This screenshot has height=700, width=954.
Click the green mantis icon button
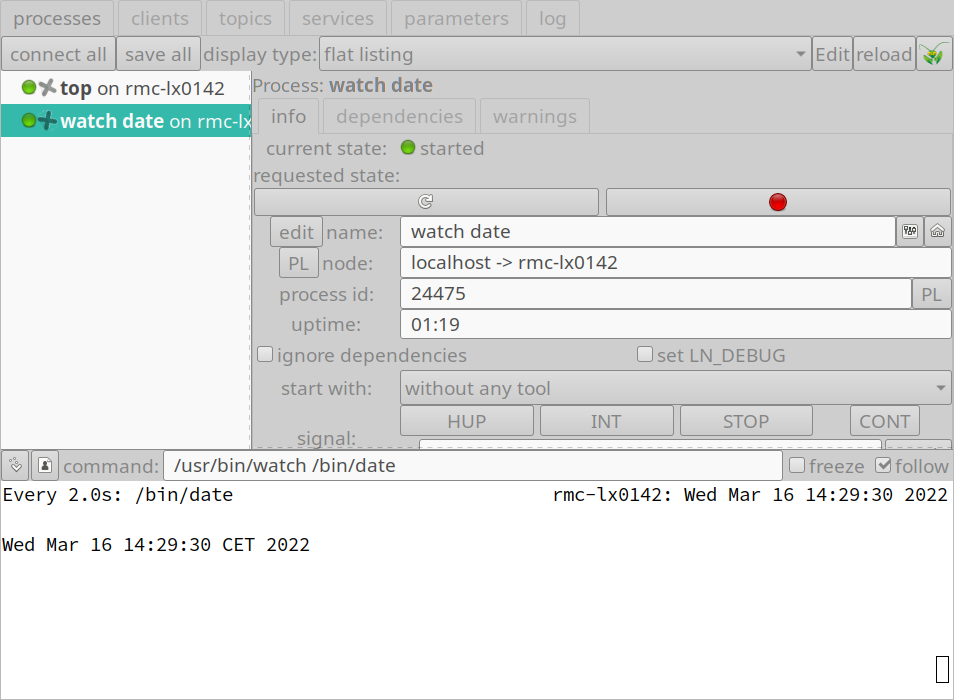(x=934, y=54)
